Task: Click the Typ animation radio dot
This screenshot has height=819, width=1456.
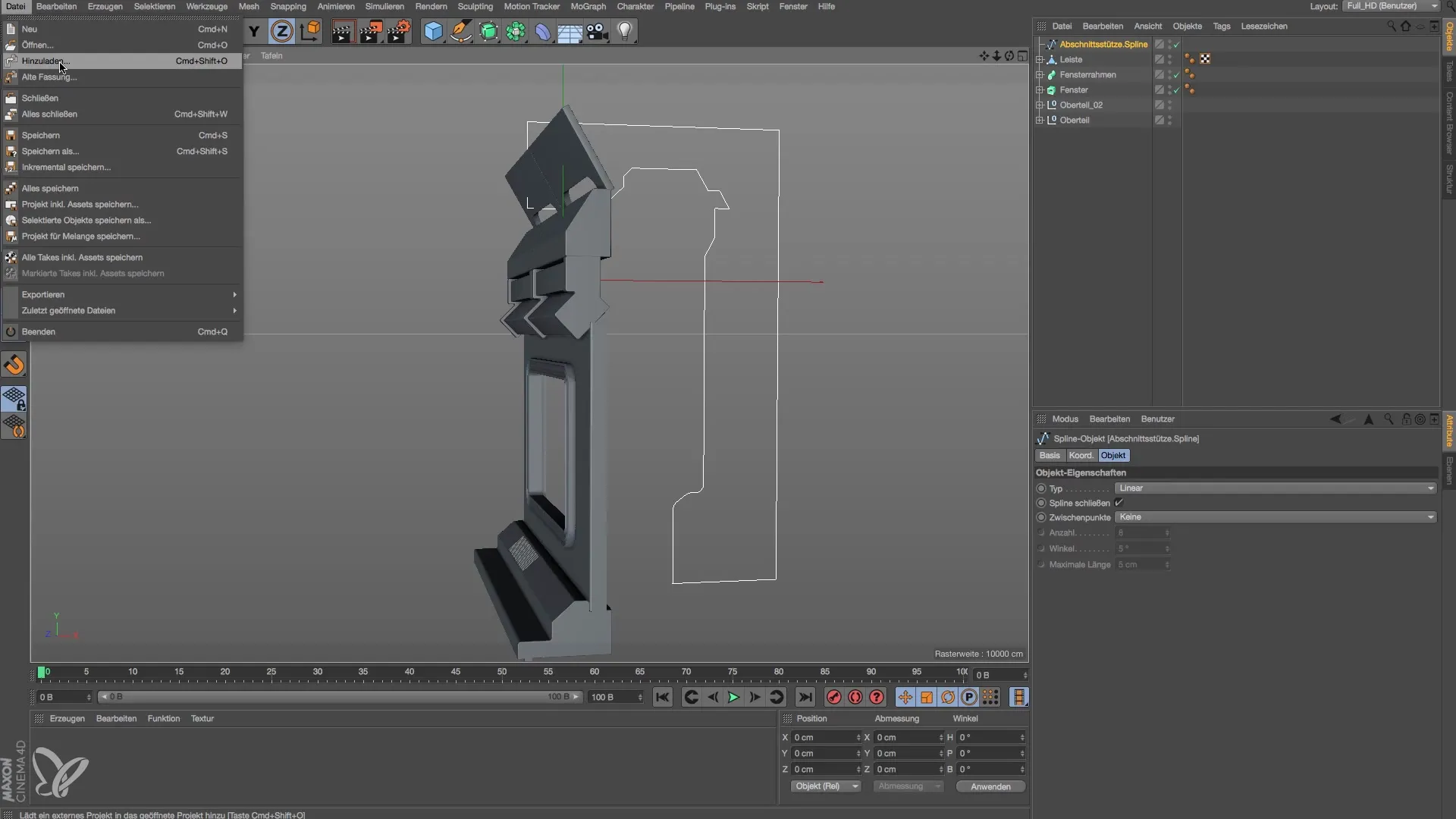Action: [x=1041, y=488]
